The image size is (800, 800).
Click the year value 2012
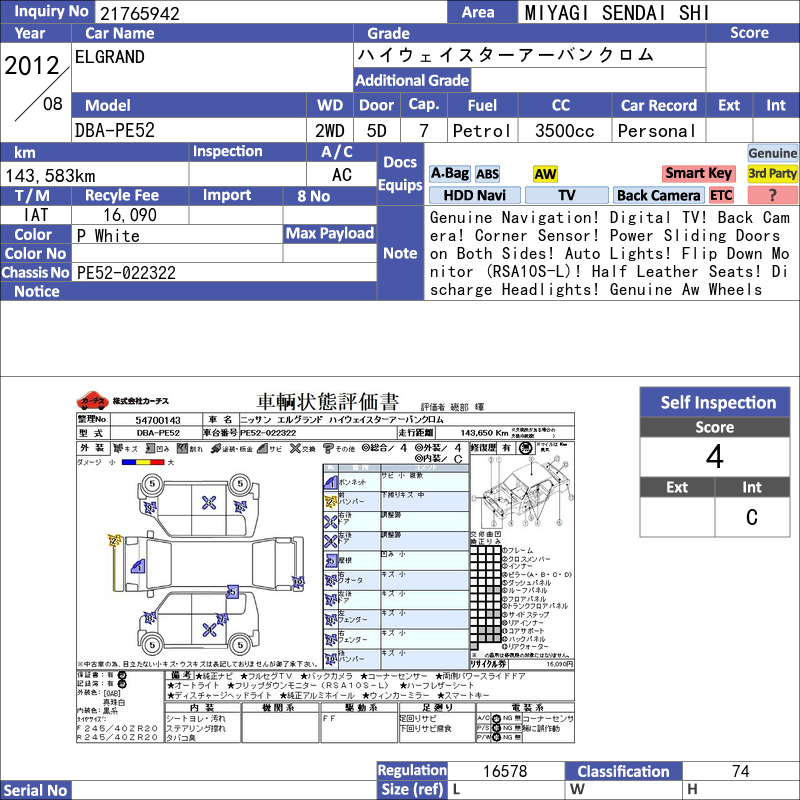(x=32, y=66)
